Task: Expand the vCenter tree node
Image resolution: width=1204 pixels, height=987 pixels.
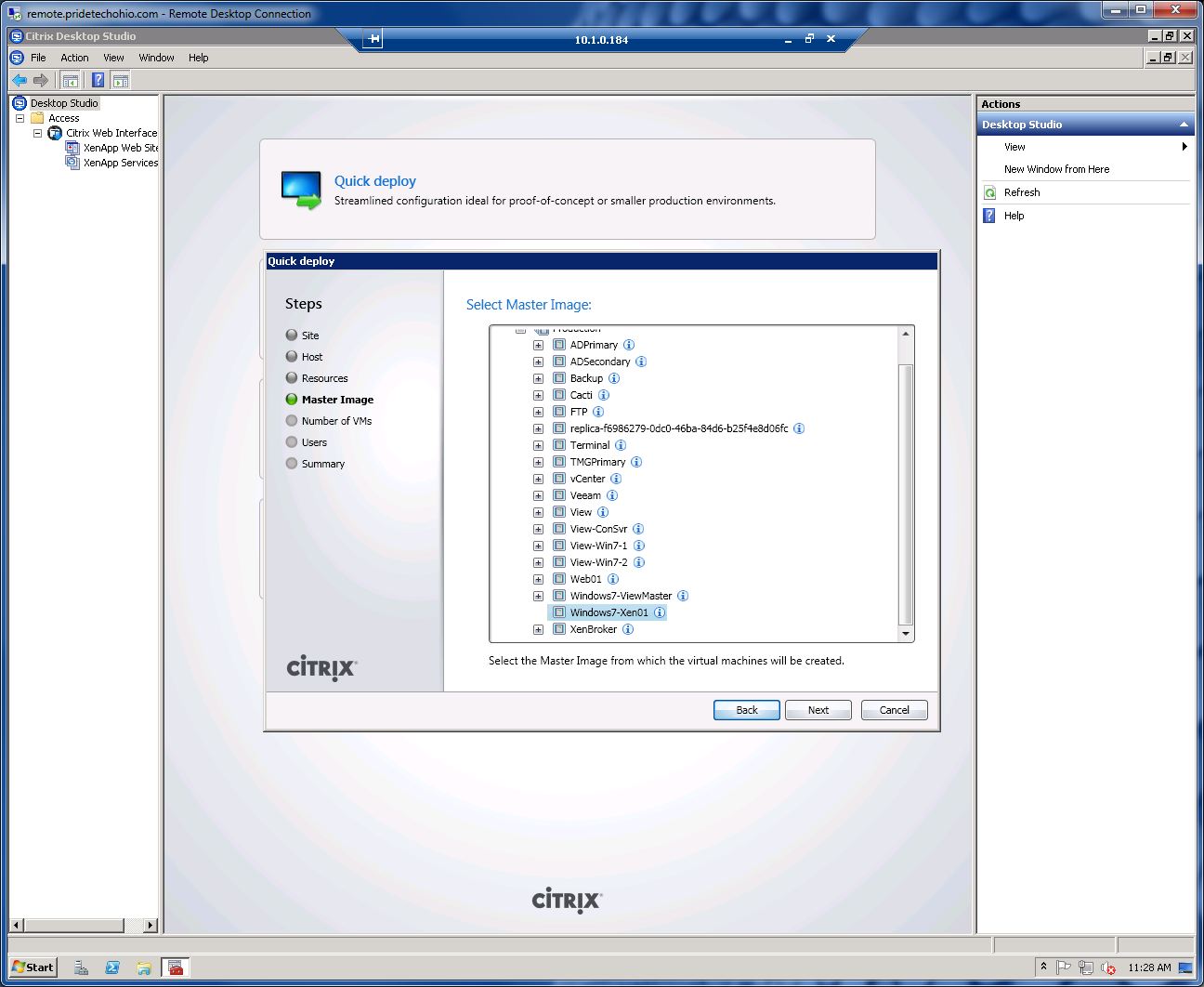Action: [538, 479]
